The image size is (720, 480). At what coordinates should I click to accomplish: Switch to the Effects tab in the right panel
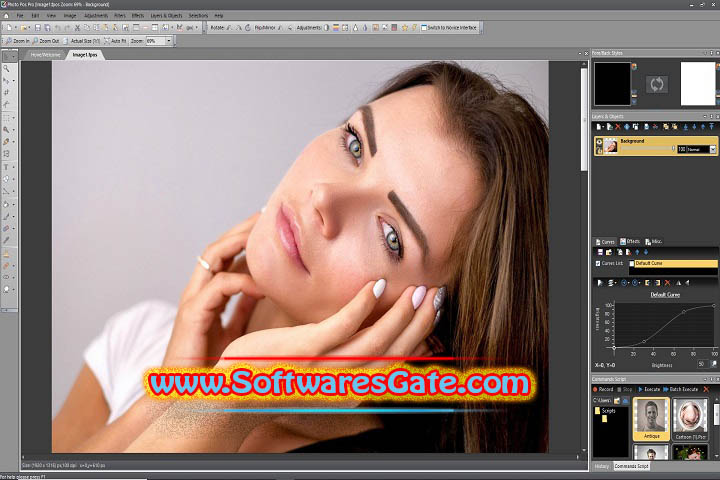pos(630,241)
